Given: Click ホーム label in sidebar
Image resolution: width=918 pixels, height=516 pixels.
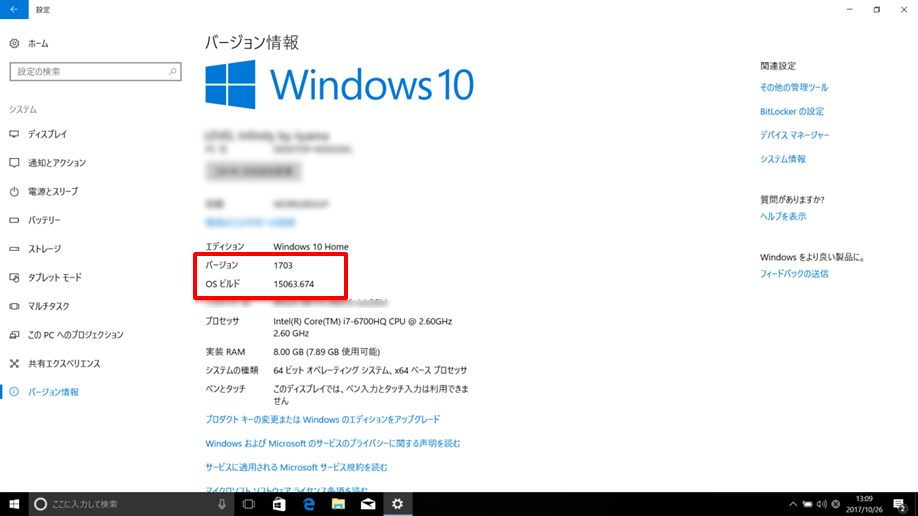Looking at the screenshot, I should click(x=38, y=43).
